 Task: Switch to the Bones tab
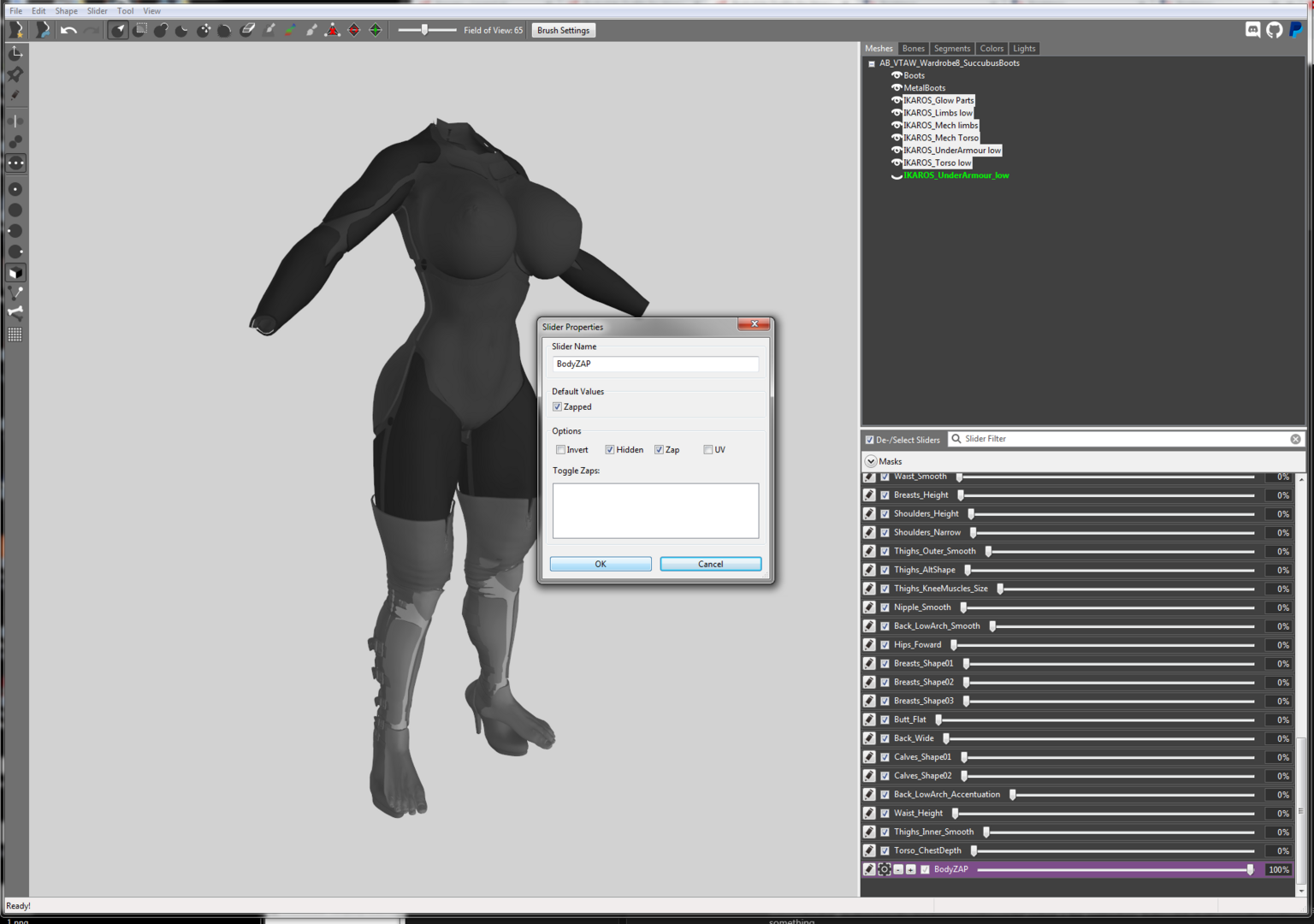tap(914, 49)
